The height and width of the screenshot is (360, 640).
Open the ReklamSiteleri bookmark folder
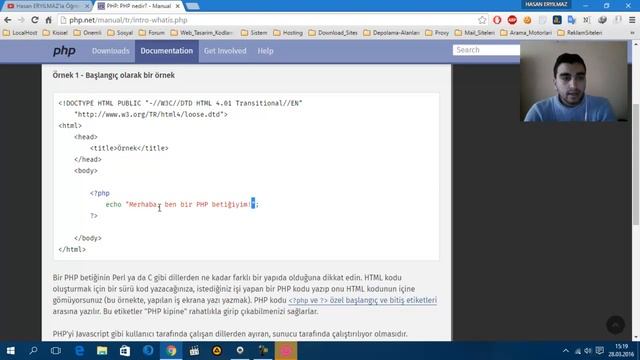coord(580,33)
